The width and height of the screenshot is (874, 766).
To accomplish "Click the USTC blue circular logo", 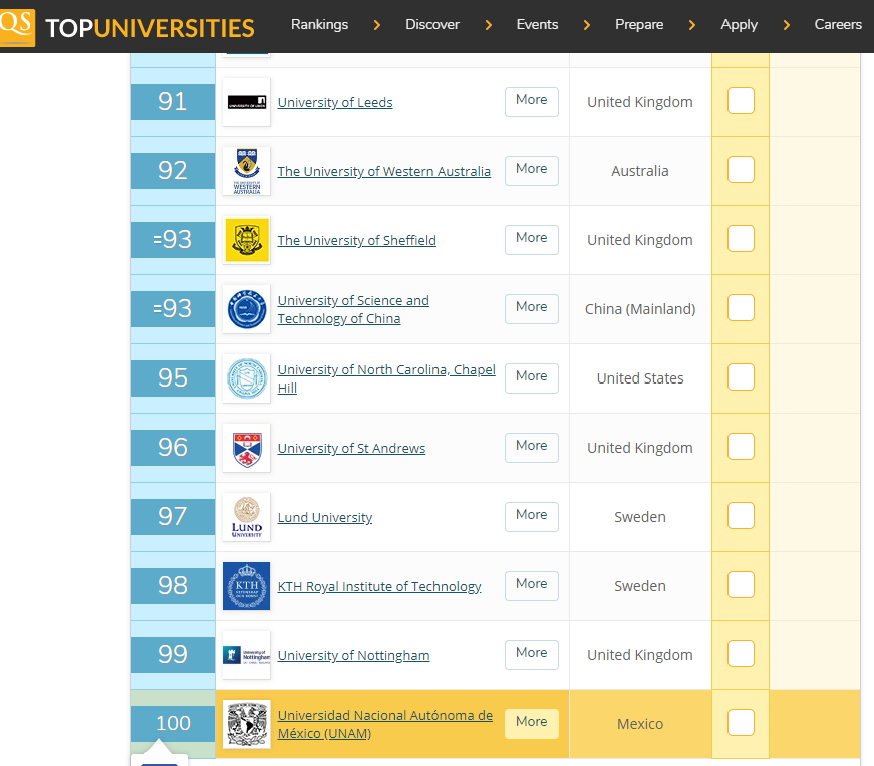I will click(x=246, y=309).
